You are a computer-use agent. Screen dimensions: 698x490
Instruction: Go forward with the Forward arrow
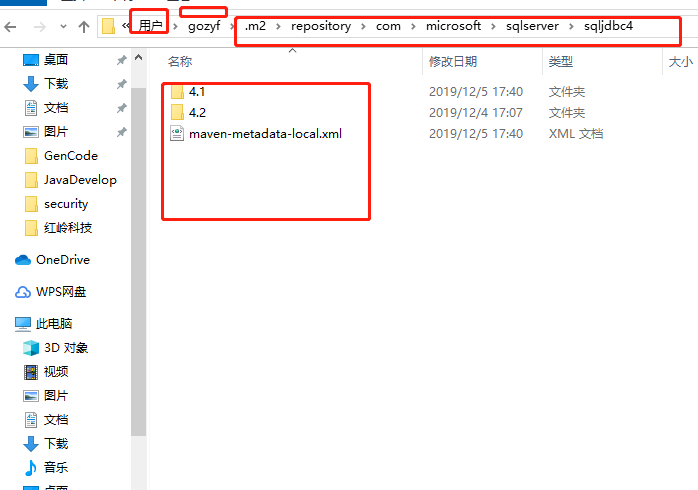click(x=40, y=27)
